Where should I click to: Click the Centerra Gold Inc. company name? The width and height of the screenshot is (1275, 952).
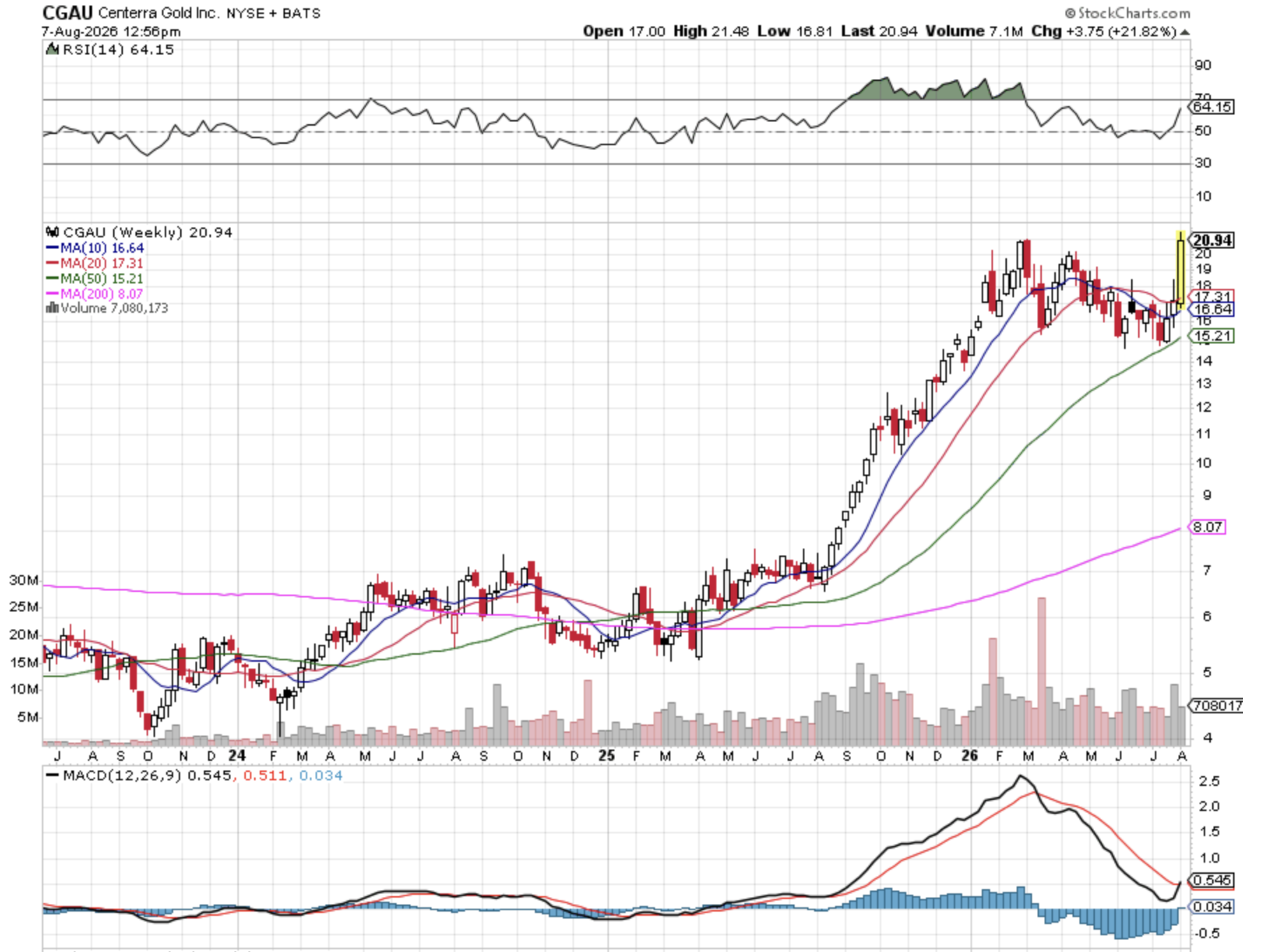[x=159, y=13]
